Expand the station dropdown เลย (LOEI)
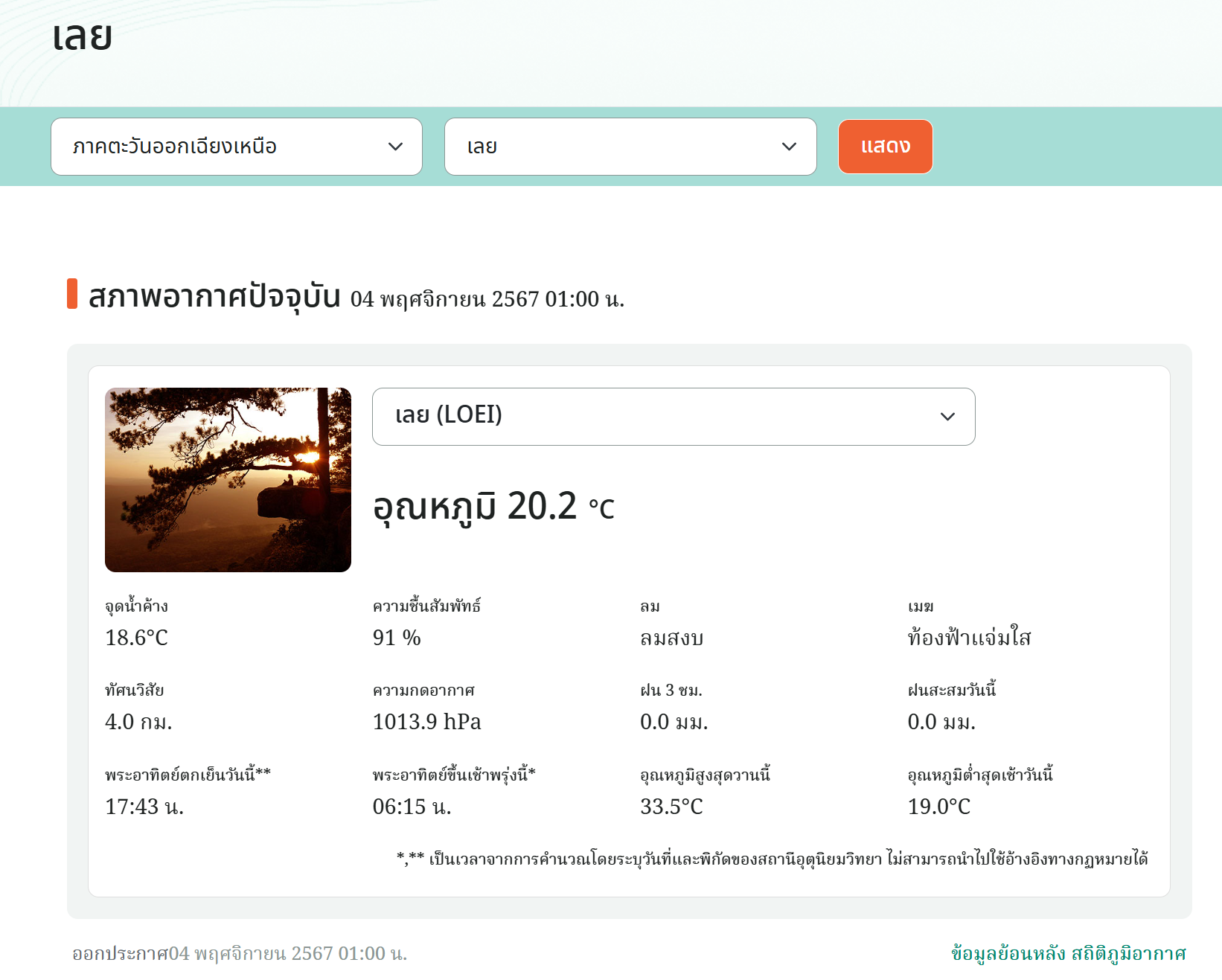 [674, 417]
